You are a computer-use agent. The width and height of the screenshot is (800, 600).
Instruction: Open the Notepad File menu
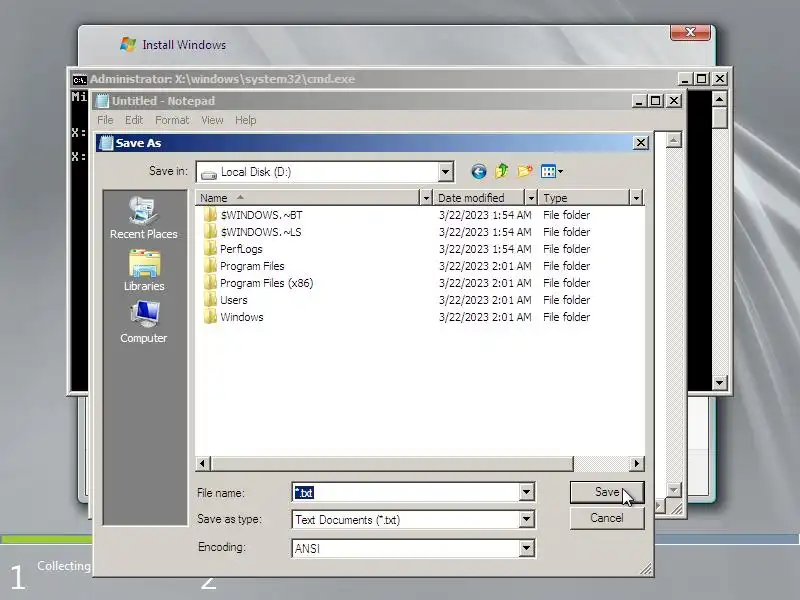point(105,120)
